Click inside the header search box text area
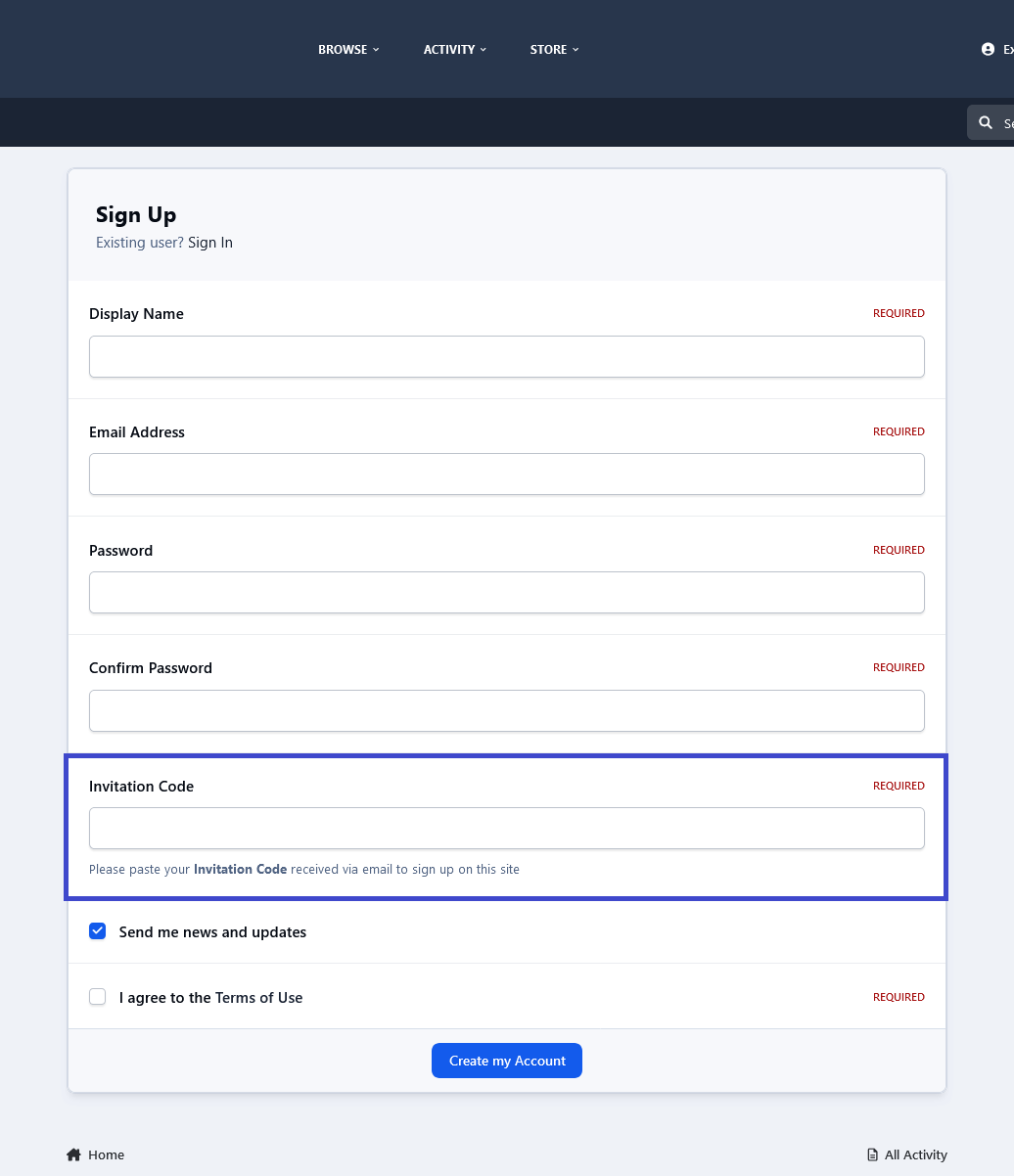 1007,123
